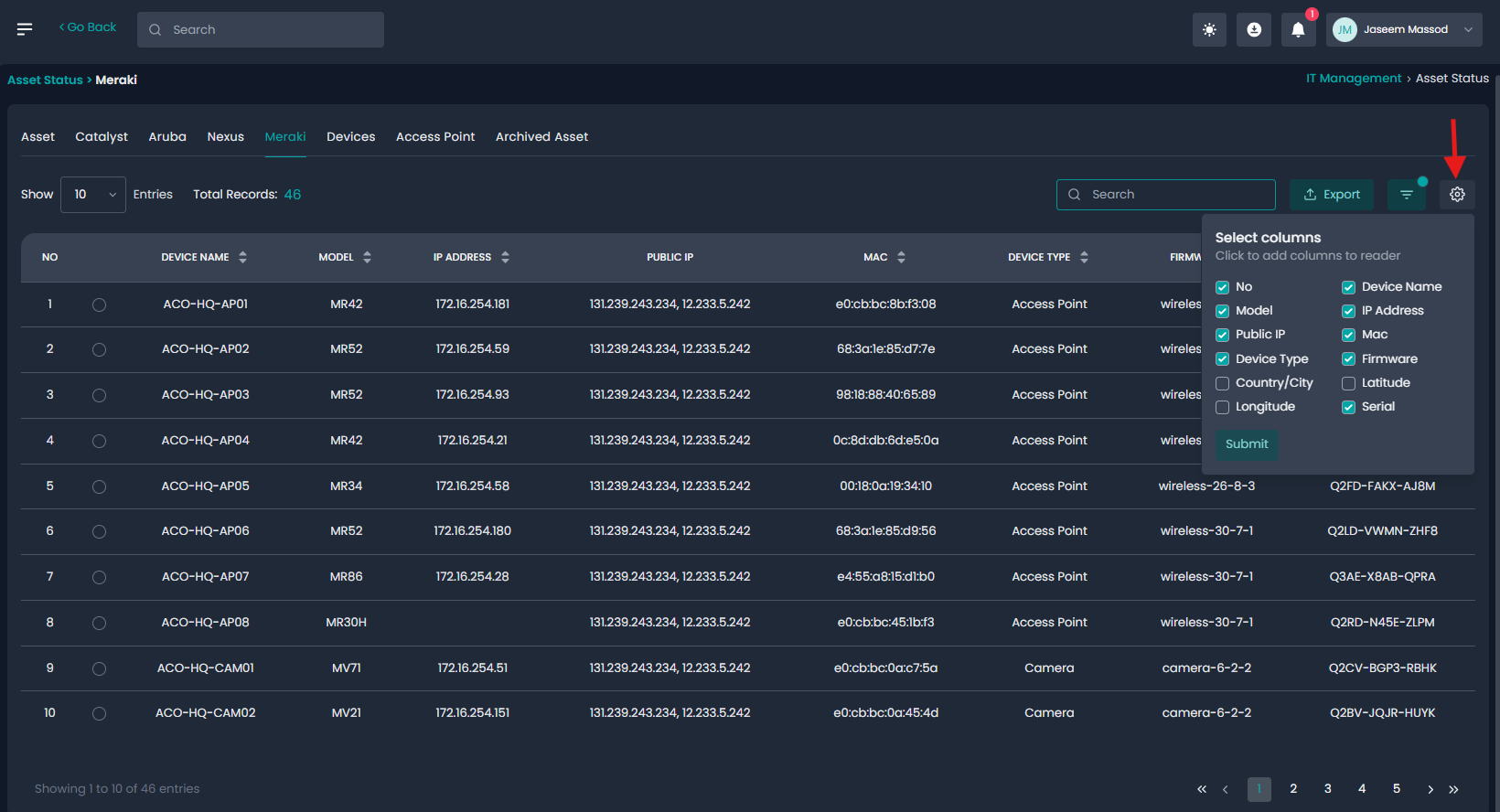Go to page 5

pyautogui.click(x=1397, y=789)
